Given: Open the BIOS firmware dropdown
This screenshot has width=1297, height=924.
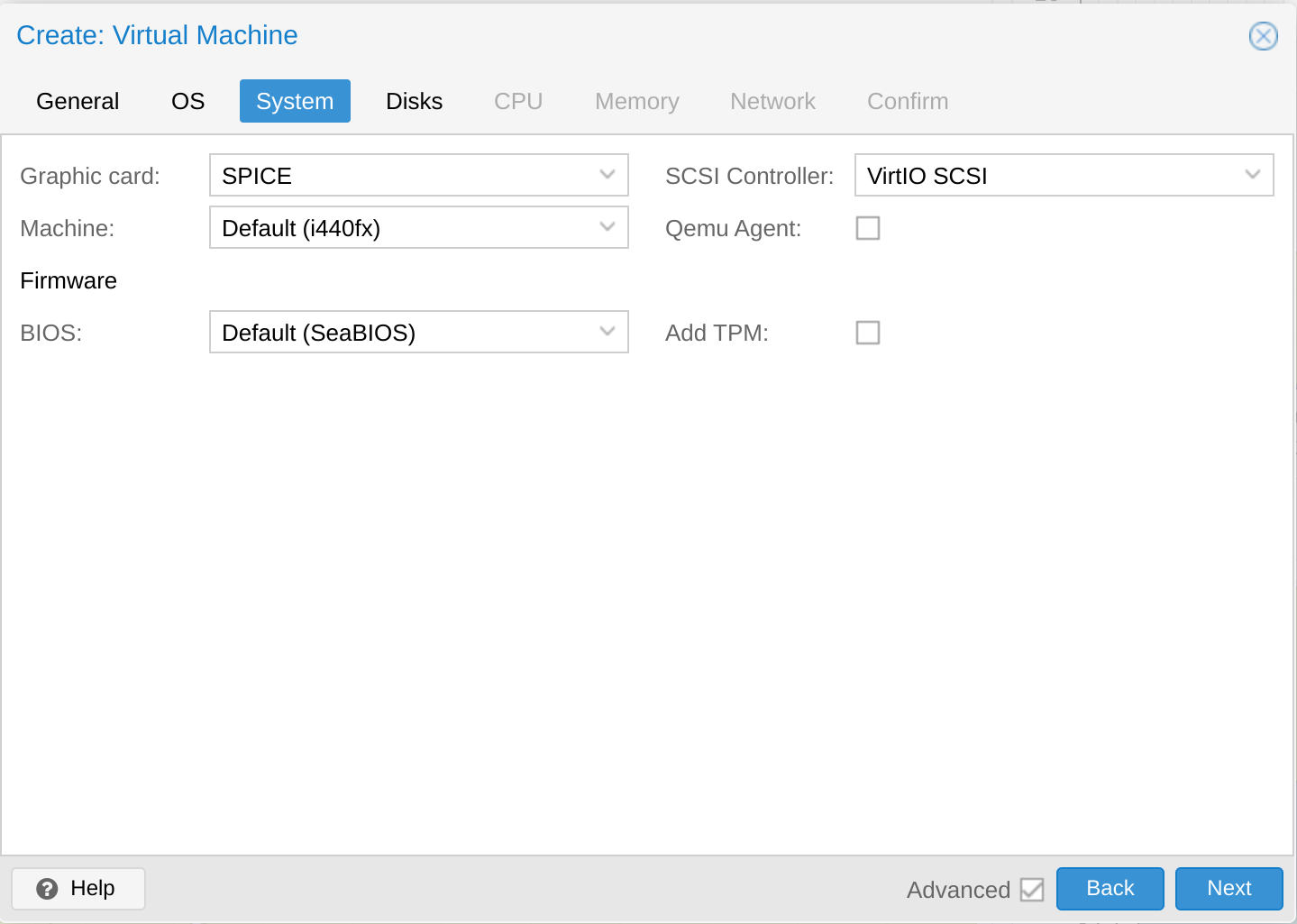Looking at the screenshot, I should [607, 332].
